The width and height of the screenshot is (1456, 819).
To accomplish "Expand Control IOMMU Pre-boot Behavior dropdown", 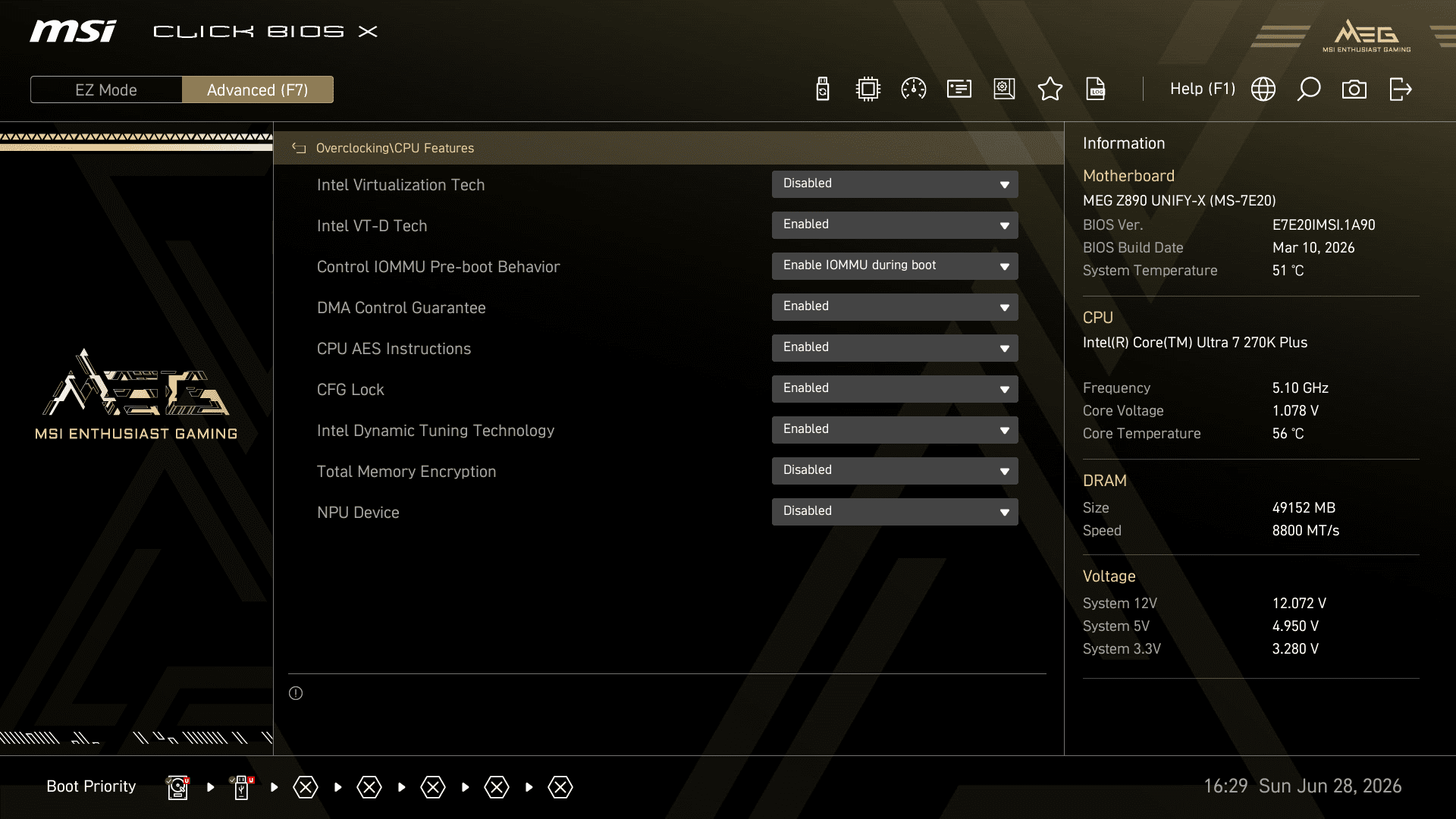I will click(x=895, y=266).
